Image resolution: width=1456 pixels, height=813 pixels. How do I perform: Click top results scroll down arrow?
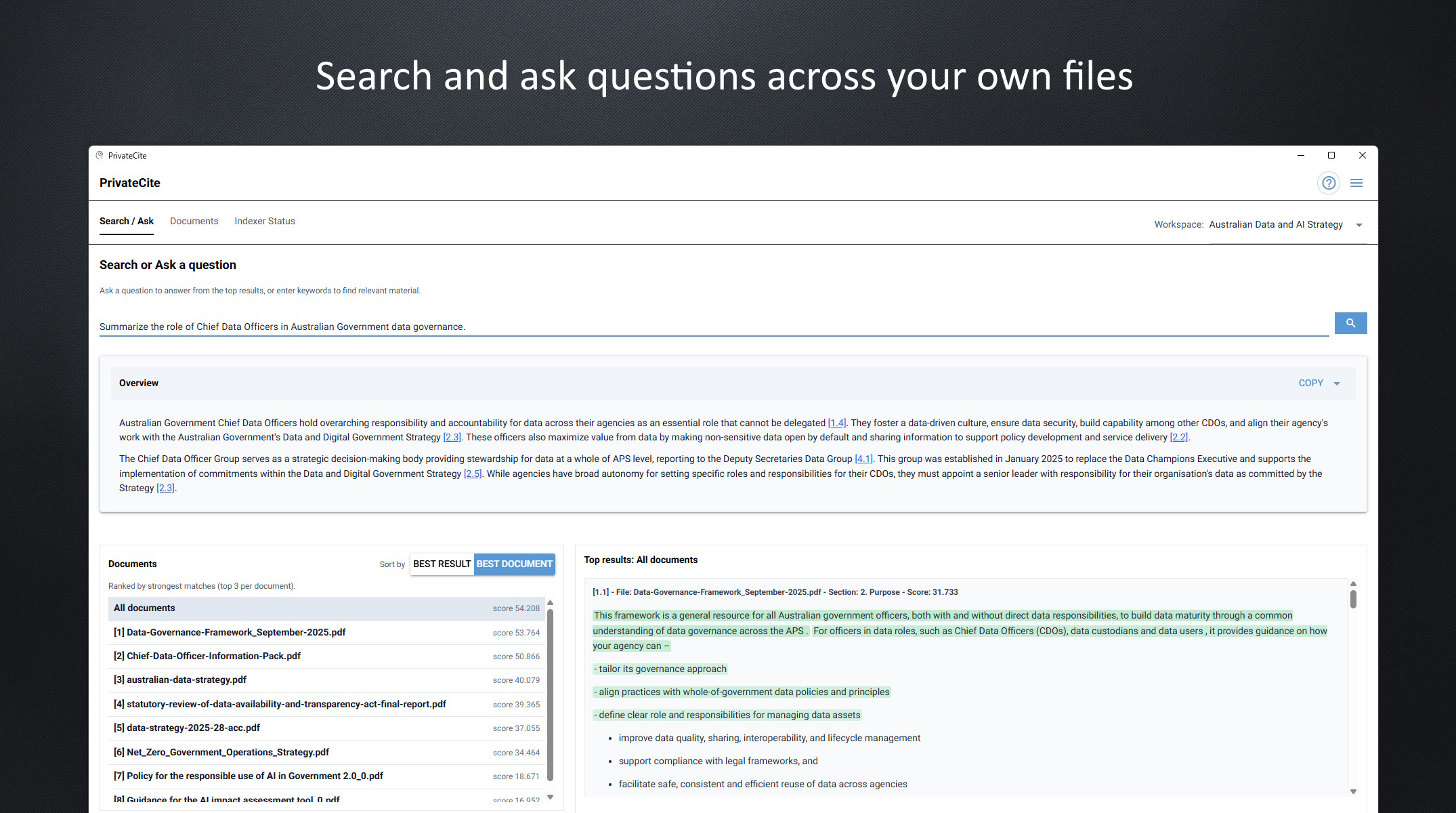tap(1353, 791)
